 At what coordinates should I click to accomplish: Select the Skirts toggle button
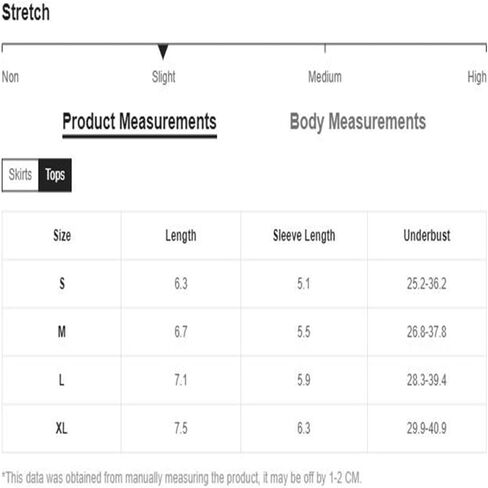tap(20, 175)
